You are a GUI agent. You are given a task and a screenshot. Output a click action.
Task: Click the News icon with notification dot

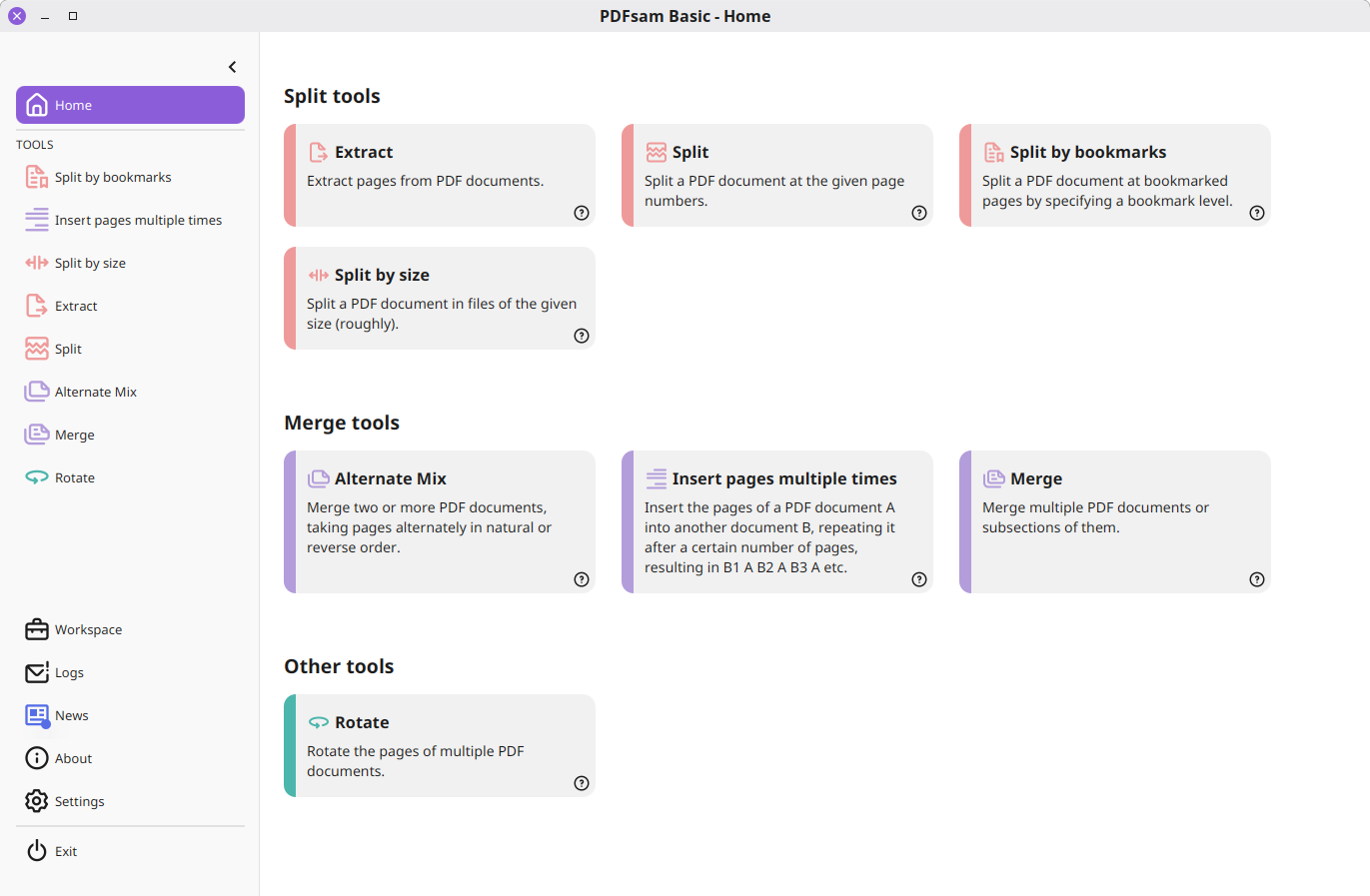tap(37, 715)
